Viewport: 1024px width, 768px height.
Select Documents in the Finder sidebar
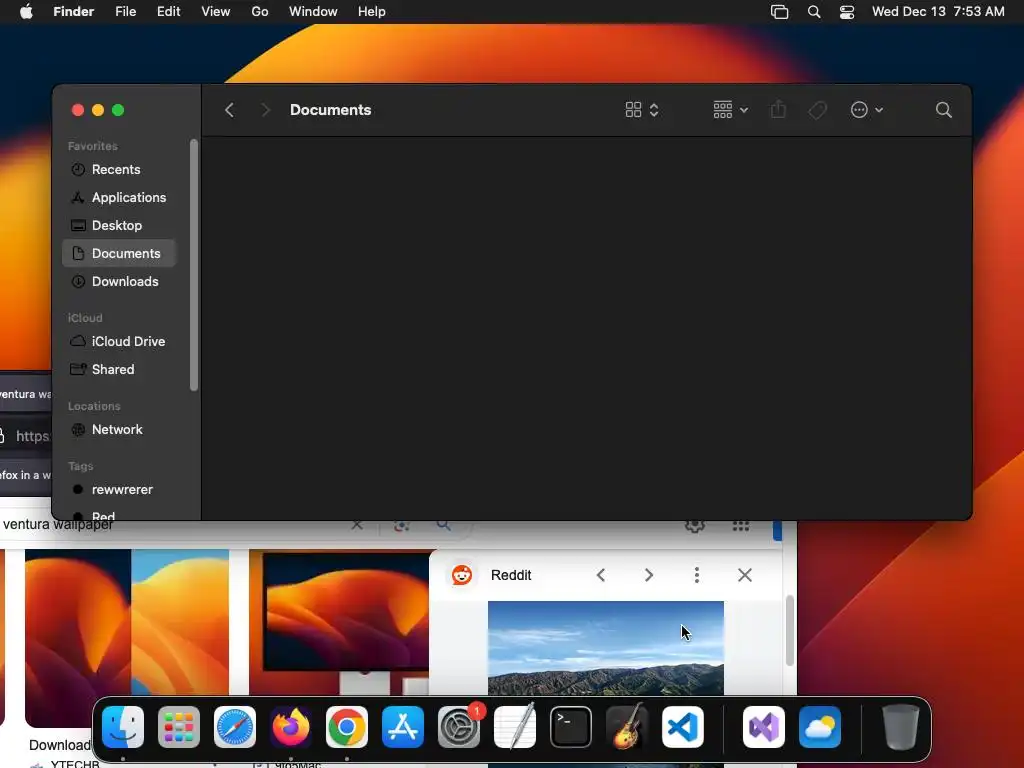[x=119, y=253]
